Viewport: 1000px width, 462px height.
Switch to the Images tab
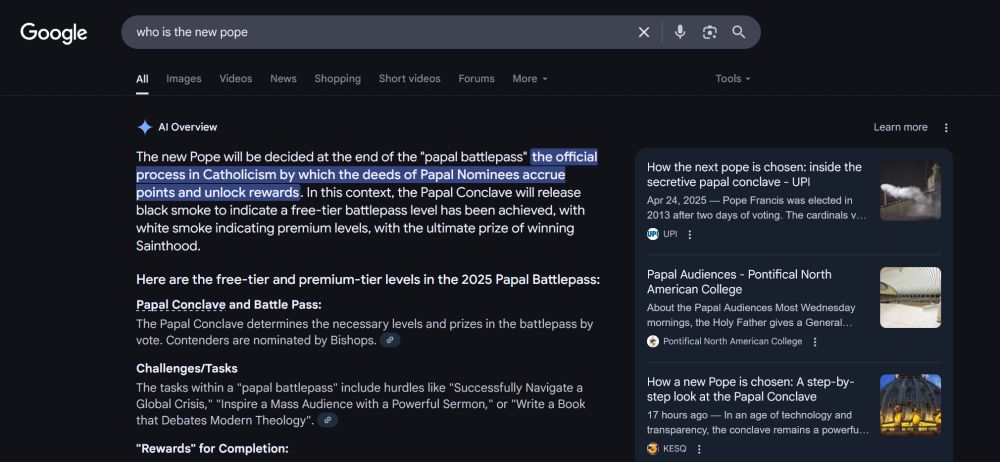[184, 78]
